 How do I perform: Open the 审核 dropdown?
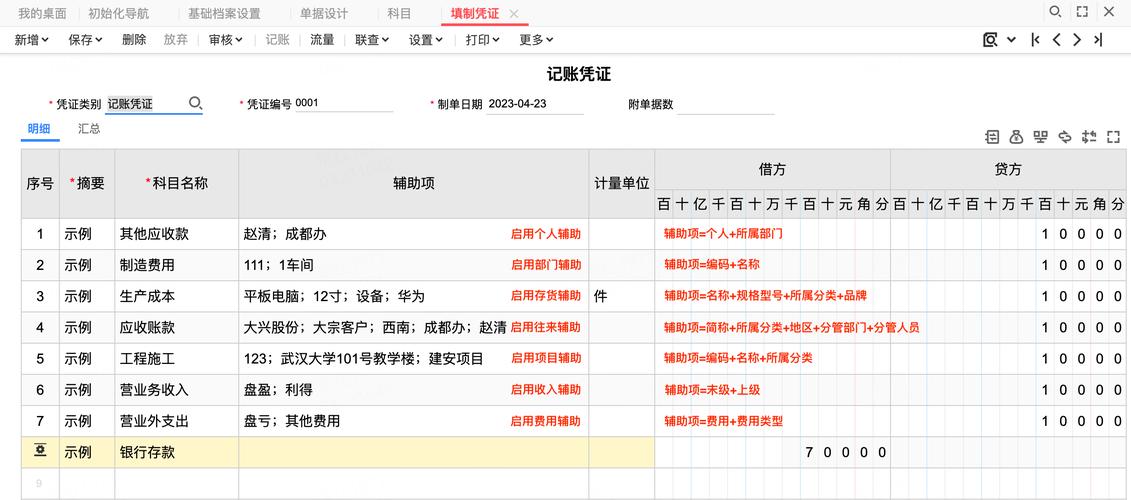tap(226, 40)
